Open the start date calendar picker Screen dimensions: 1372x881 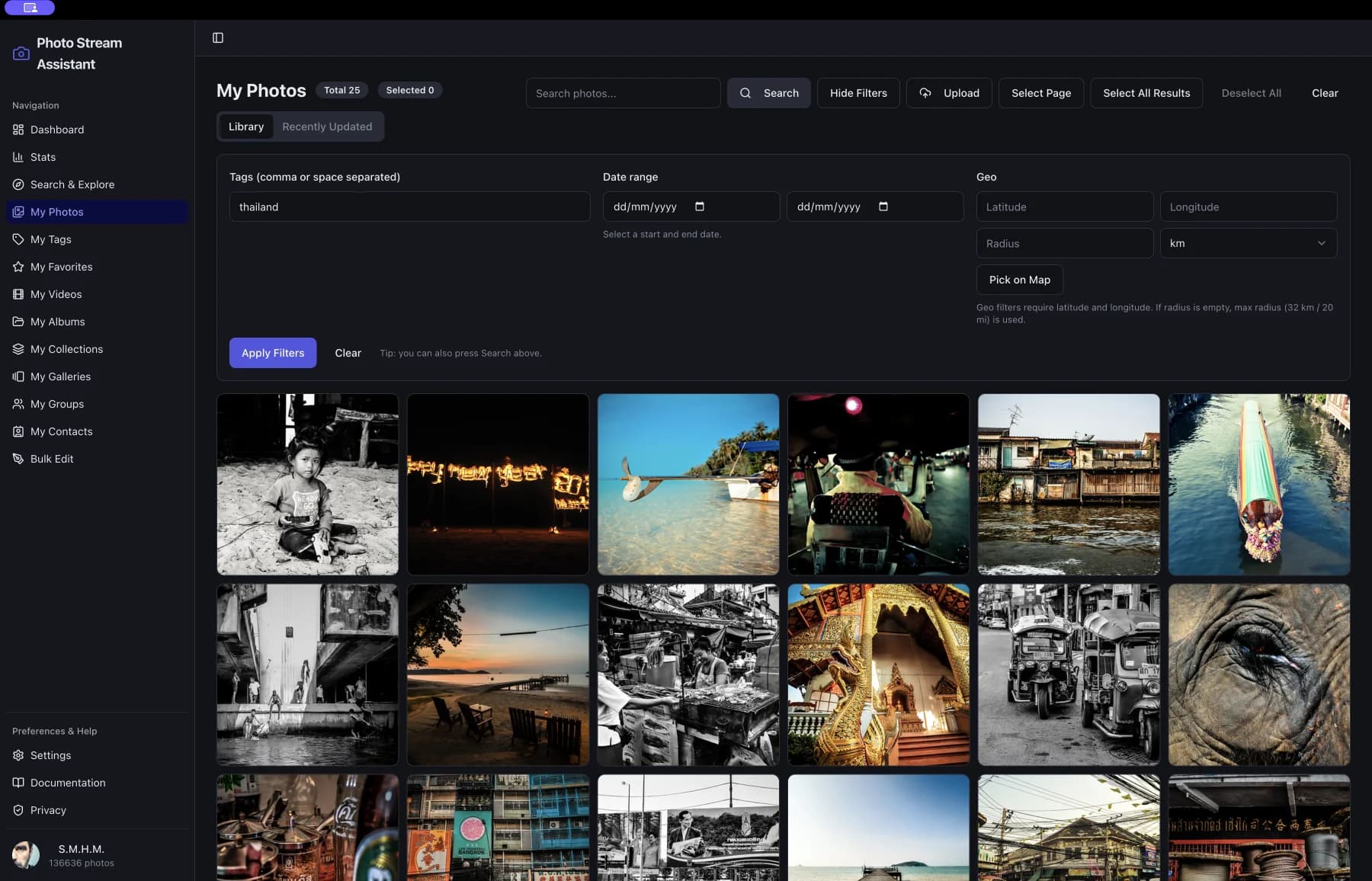(700, 206)
